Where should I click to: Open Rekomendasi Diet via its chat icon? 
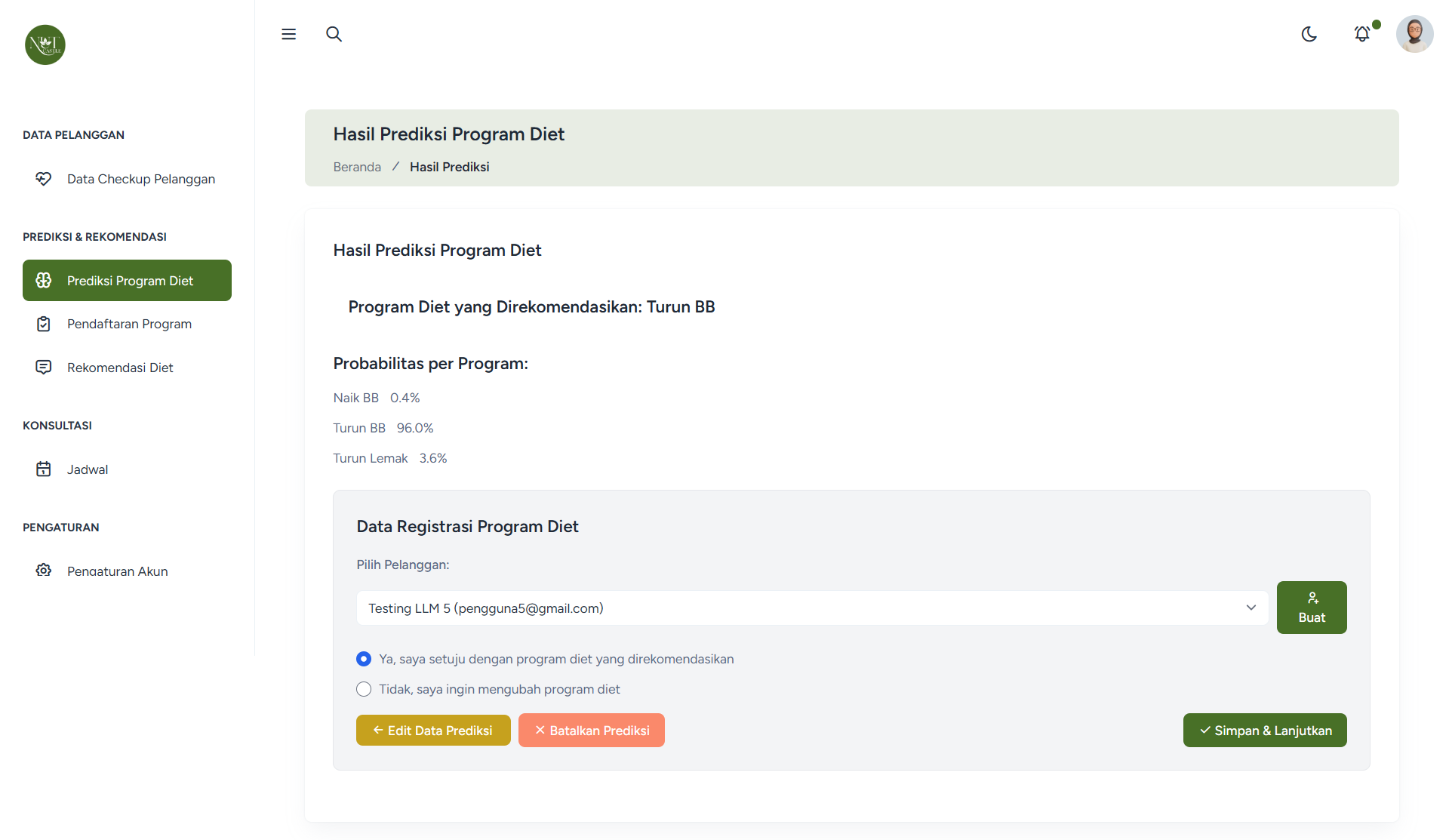pos(44,368)
